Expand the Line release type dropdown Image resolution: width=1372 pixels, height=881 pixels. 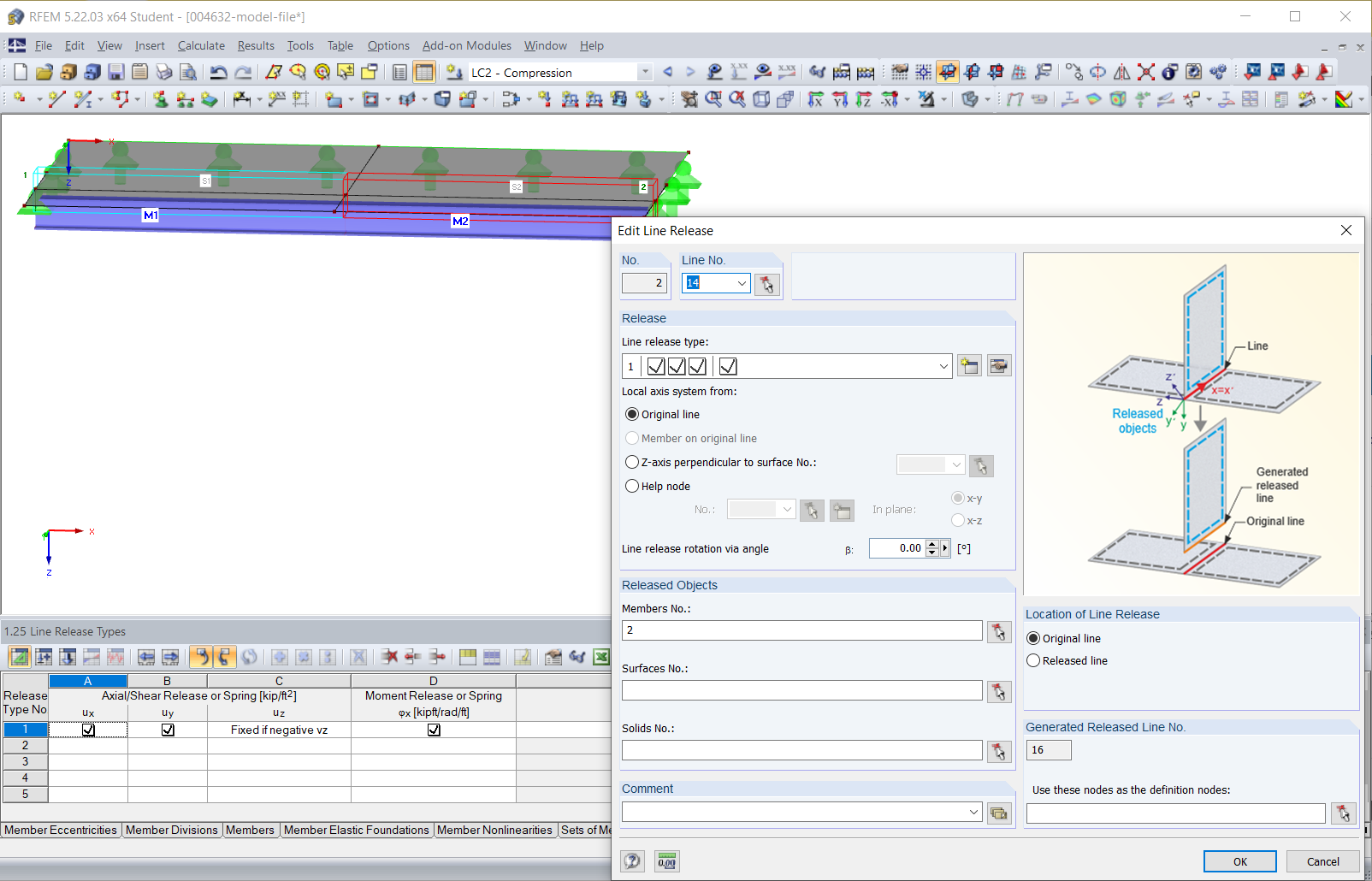(943, 366)
